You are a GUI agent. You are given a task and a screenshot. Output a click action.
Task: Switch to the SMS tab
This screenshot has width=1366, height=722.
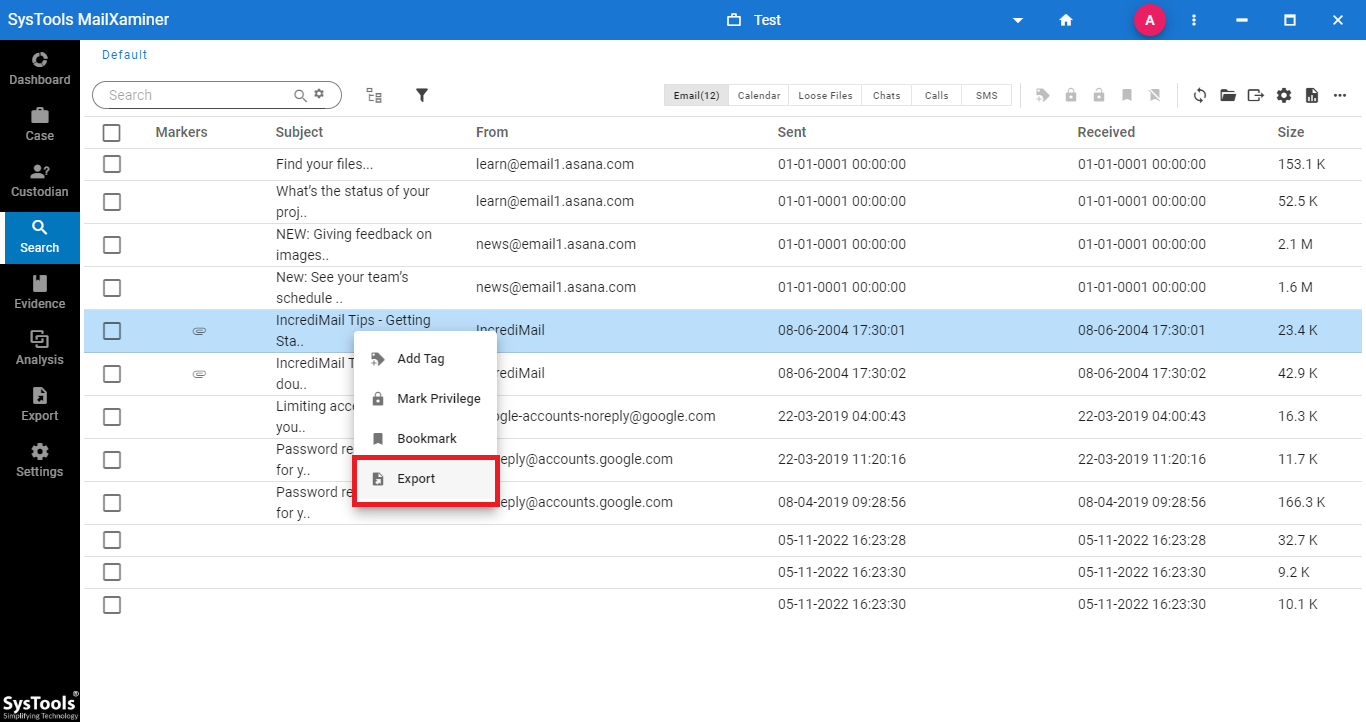click(x=986, y=95)
